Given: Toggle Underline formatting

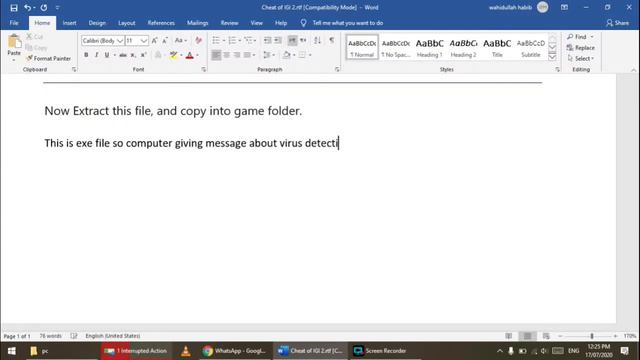Looking at the screenshot, I should coord(107,55).
